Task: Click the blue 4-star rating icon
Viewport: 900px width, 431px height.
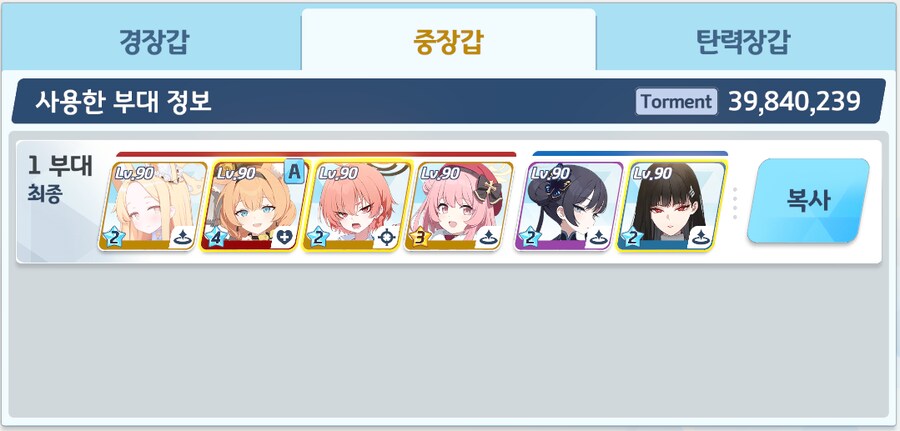Action: (x=215, y=238)
